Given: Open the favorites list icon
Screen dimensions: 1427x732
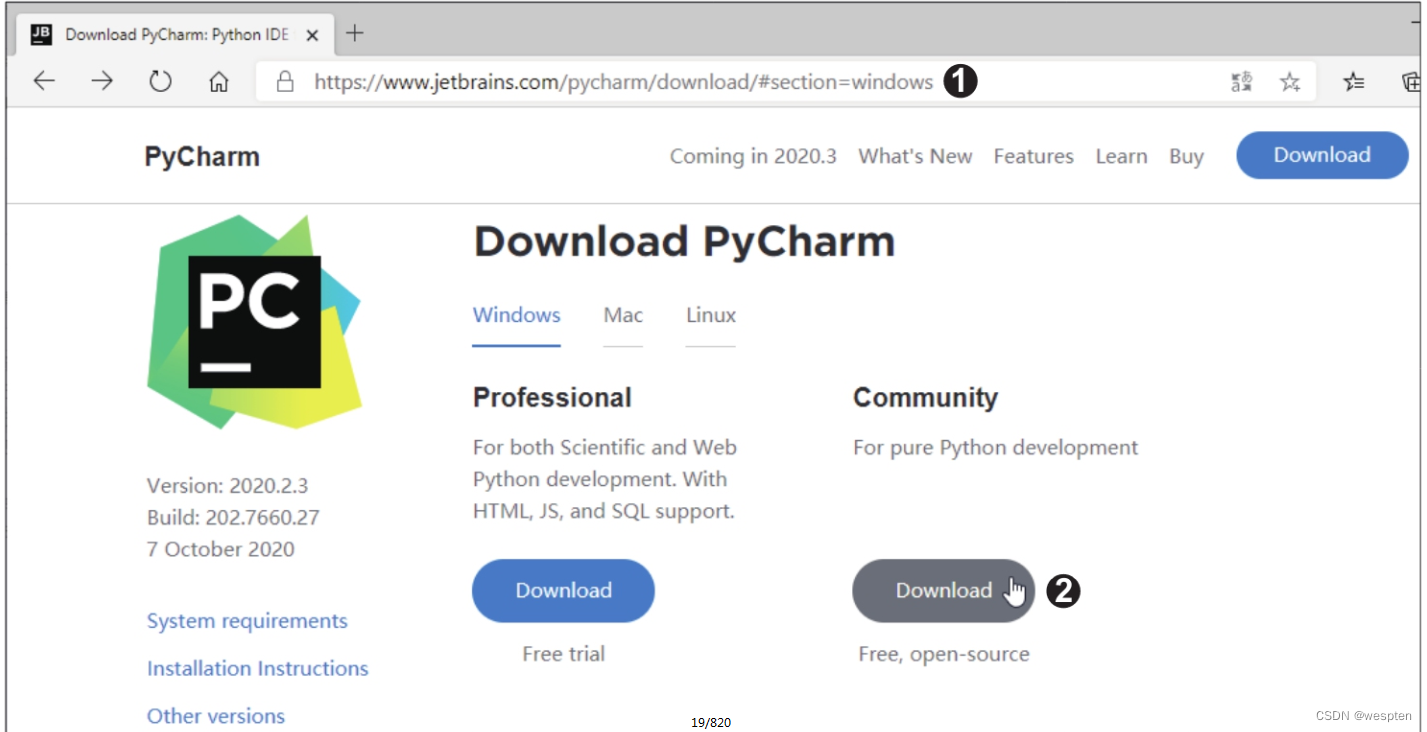Looking at the screenshot, I should [1354, 82].
